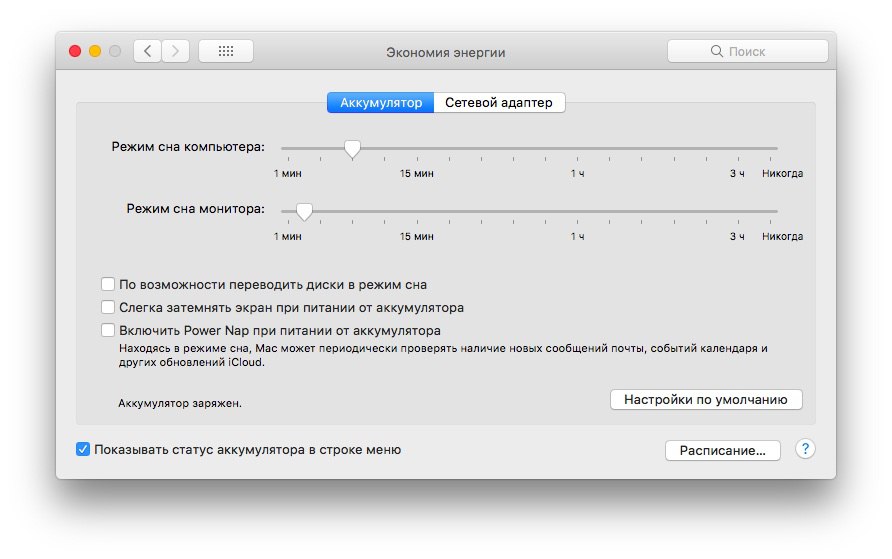The height and width of the screenshot is (559, 892).
Task: Click the Аккумулятор заряжен. status text
Action: 180,403
